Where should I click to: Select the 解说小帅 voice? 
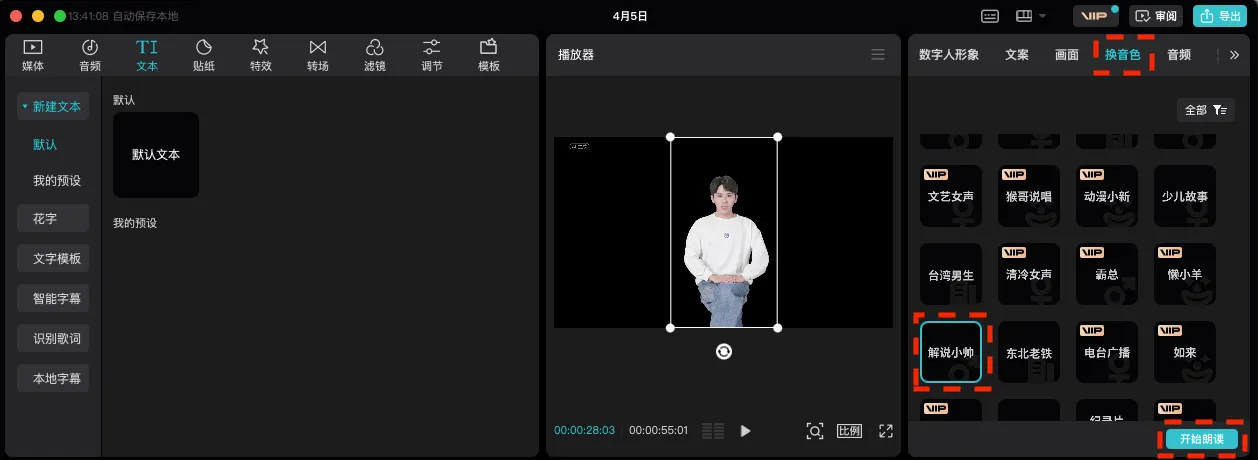tap(951, 352)
